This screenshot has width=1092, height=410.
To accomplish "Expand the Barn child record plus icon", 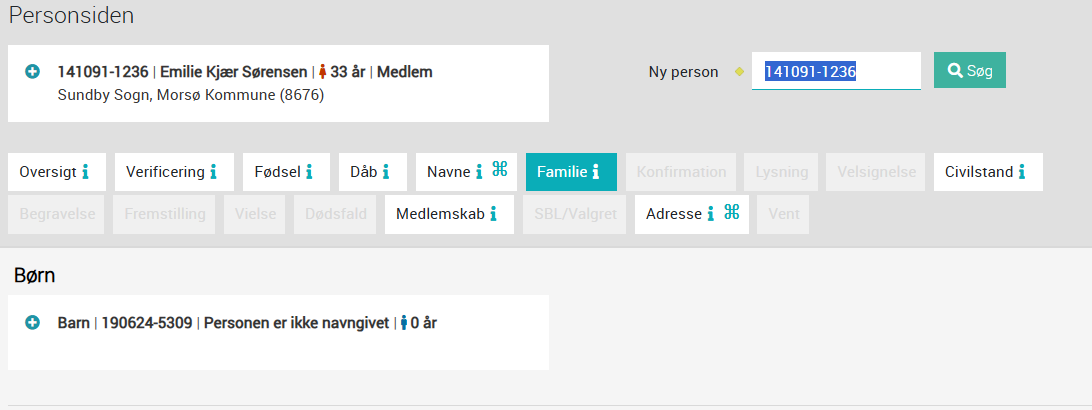I will (32, 323).
